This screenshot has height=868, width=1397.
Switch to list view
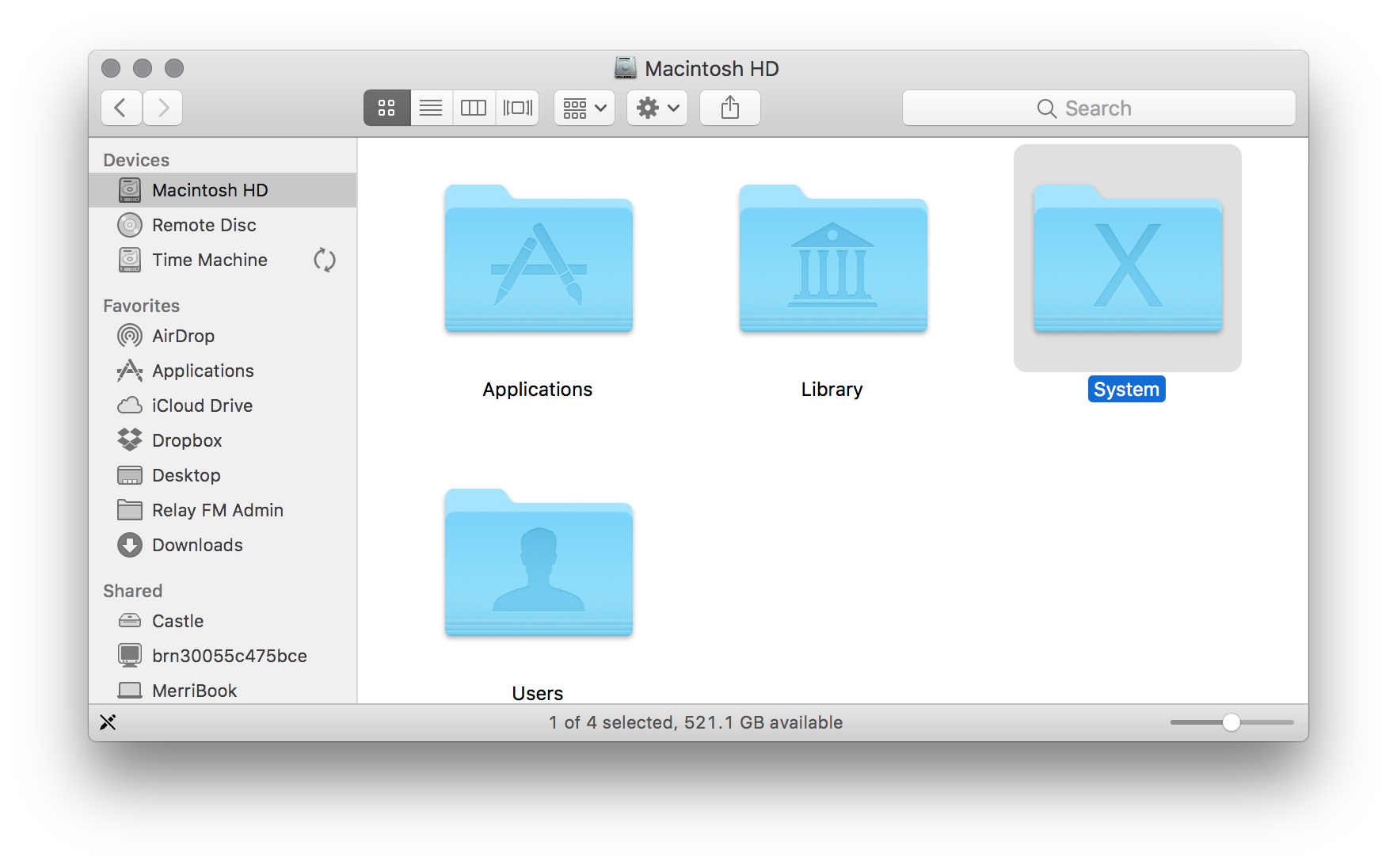click(431, 108)
